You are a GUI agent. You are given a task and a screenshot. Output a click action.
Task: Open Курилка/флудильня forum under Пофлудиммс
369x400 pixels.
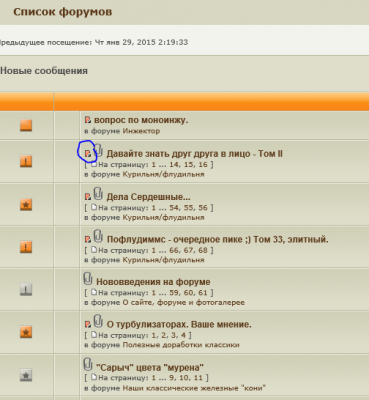(163, 260)
